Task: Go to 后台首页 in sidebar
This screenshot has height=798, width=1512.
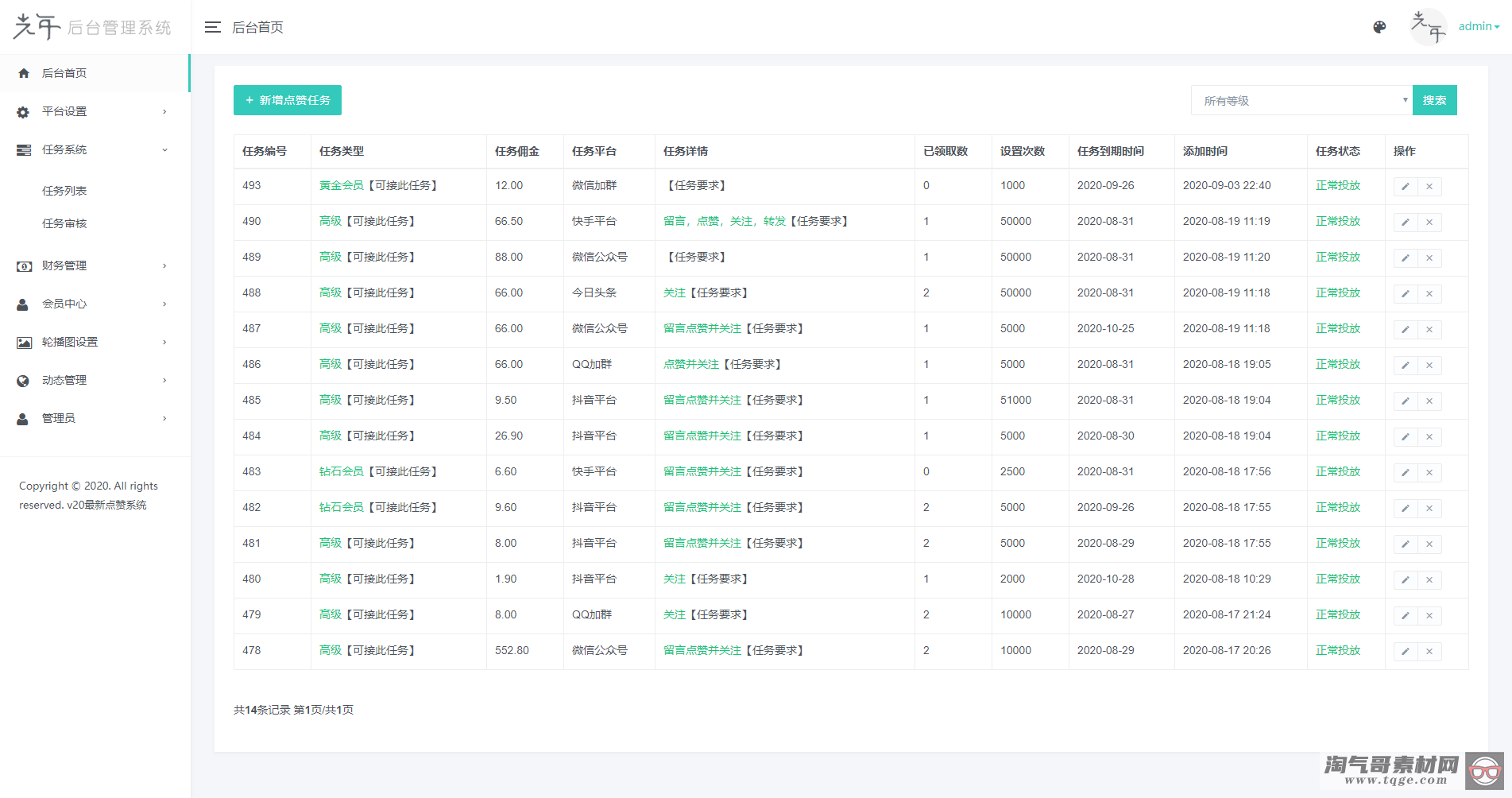Action: (95, 73)
